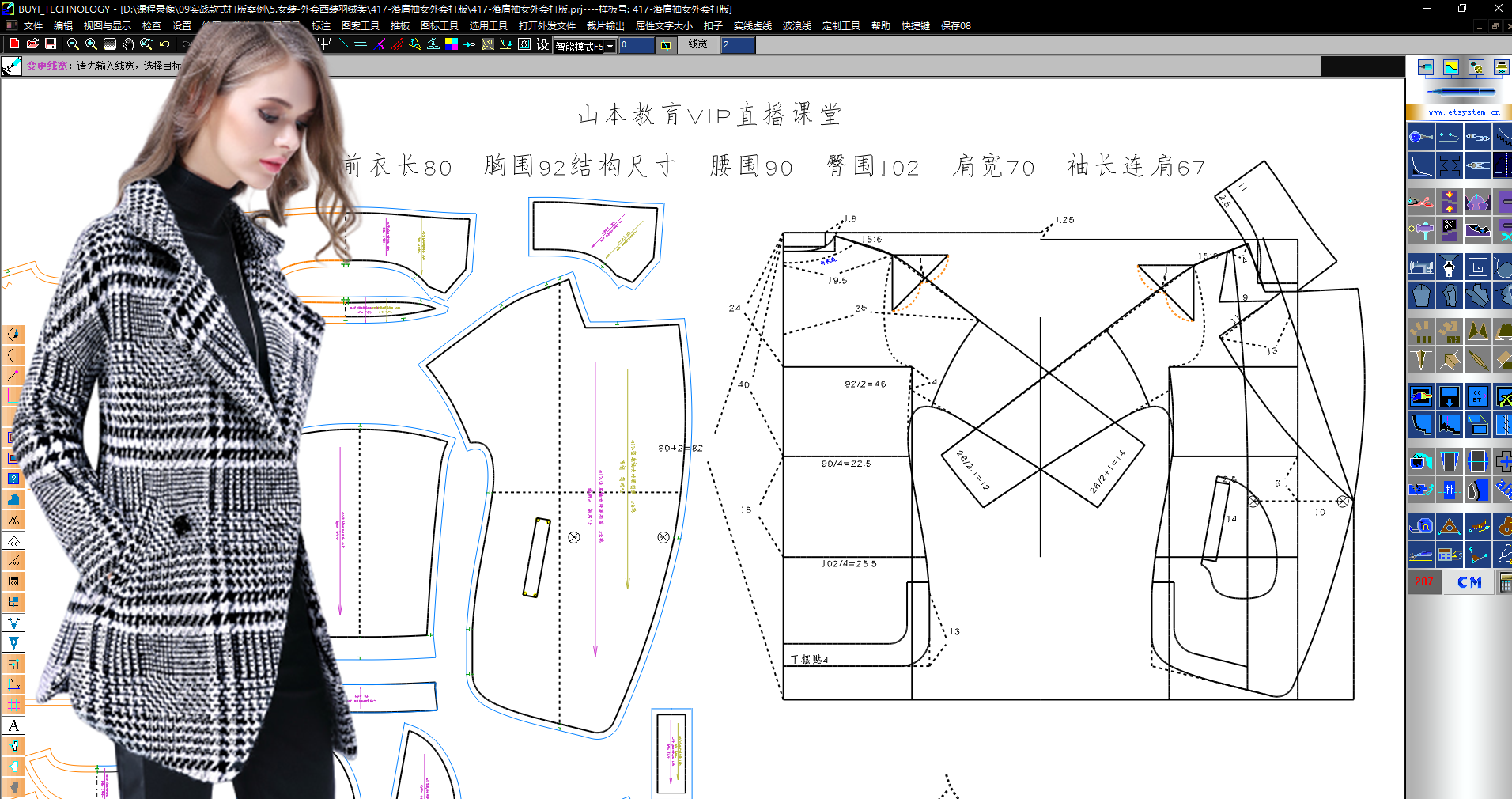Screen dimensions: 1512x799
Task: Select the sewing machine tool icon
Action: click(1421, 267)
